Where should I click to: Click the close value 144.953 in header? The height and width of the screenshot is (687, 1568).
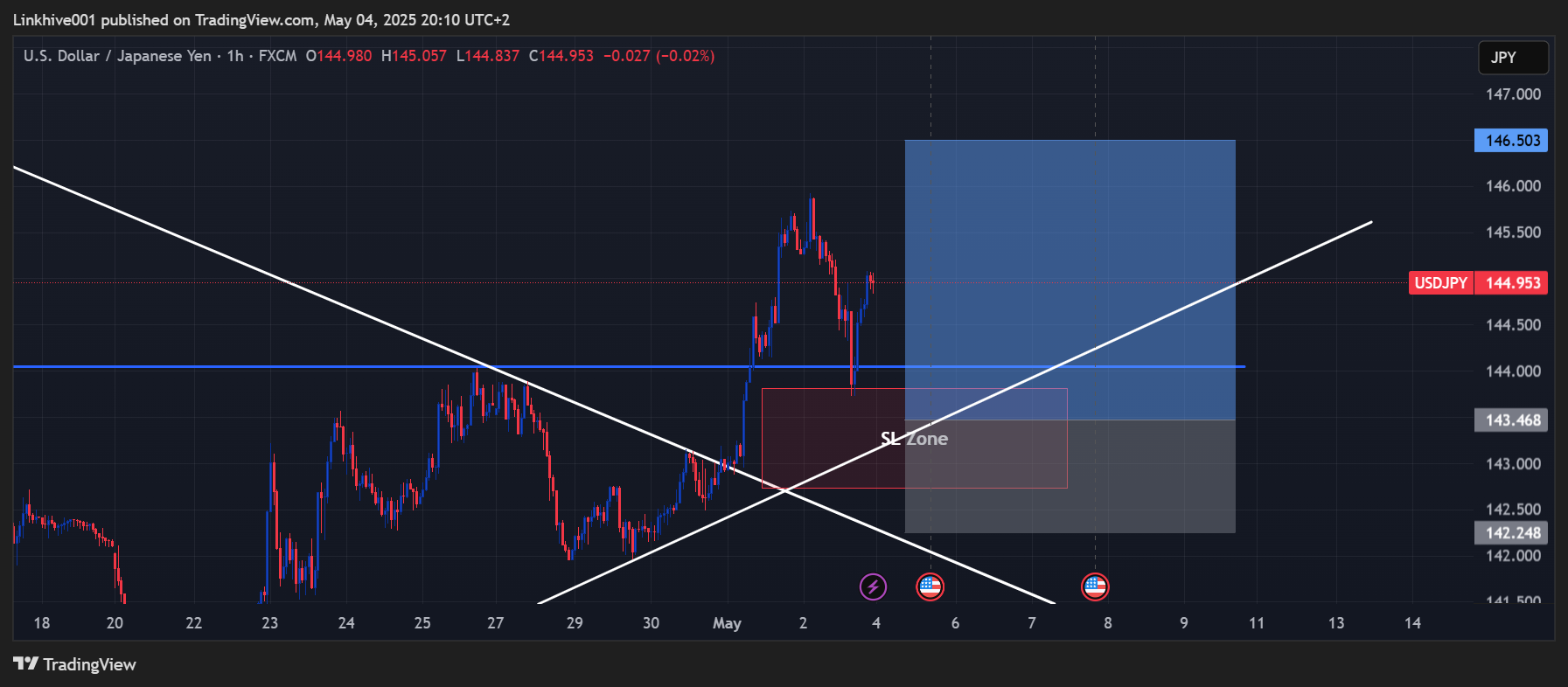566,56
